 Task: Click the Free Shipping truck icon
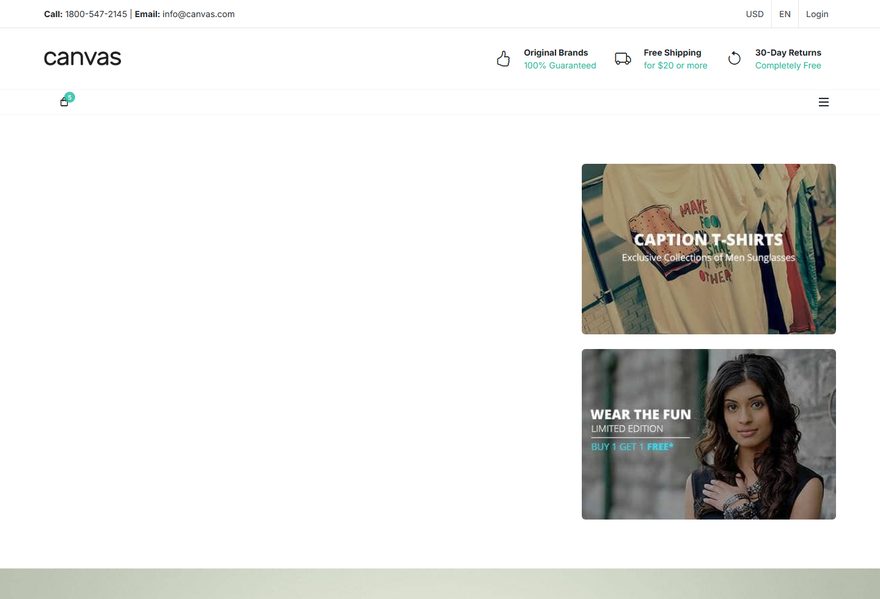[623, 58]
